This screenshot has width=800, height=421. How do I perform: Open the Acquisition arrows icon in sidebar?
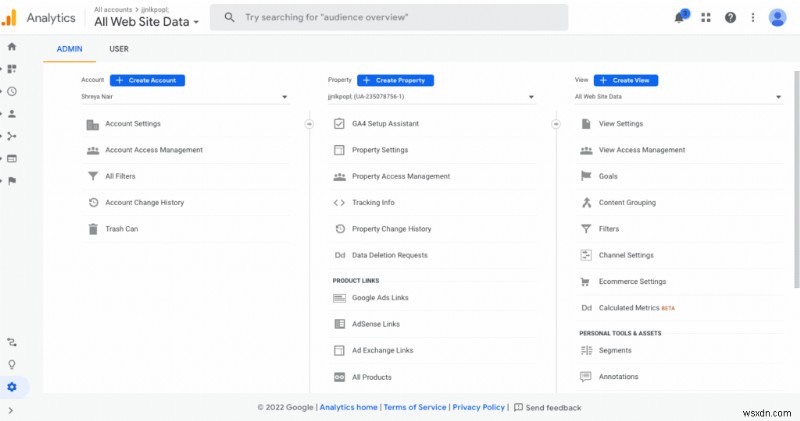click(x=12, y=136)
